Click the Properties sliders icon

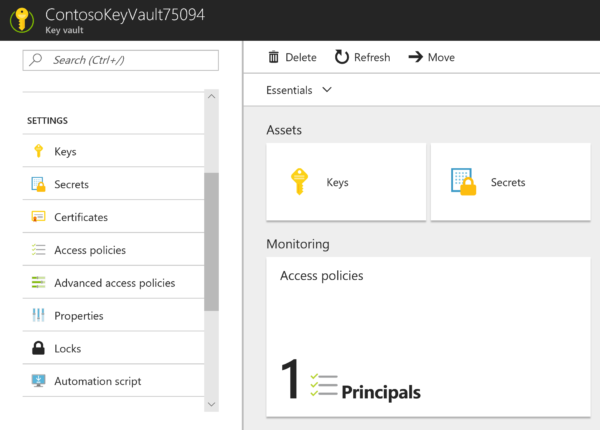coord(38,316)
